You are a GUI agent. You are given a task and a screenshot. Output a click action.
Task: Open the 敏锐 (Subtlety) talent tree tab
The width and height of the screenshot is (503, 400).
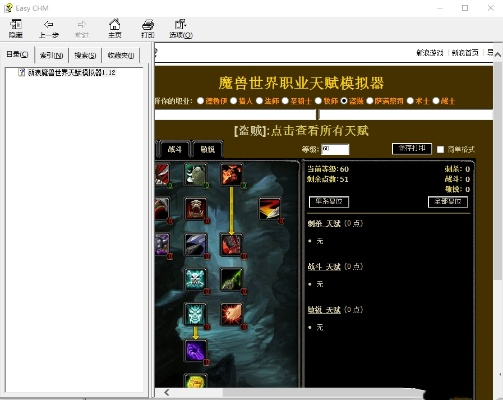208,149
